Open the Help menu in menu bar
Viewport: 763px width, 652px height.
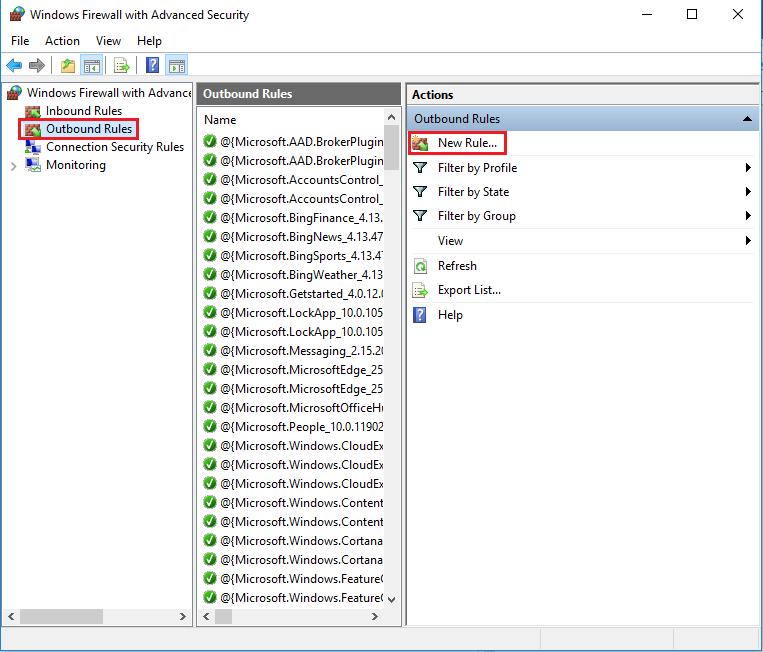[149, 41]
